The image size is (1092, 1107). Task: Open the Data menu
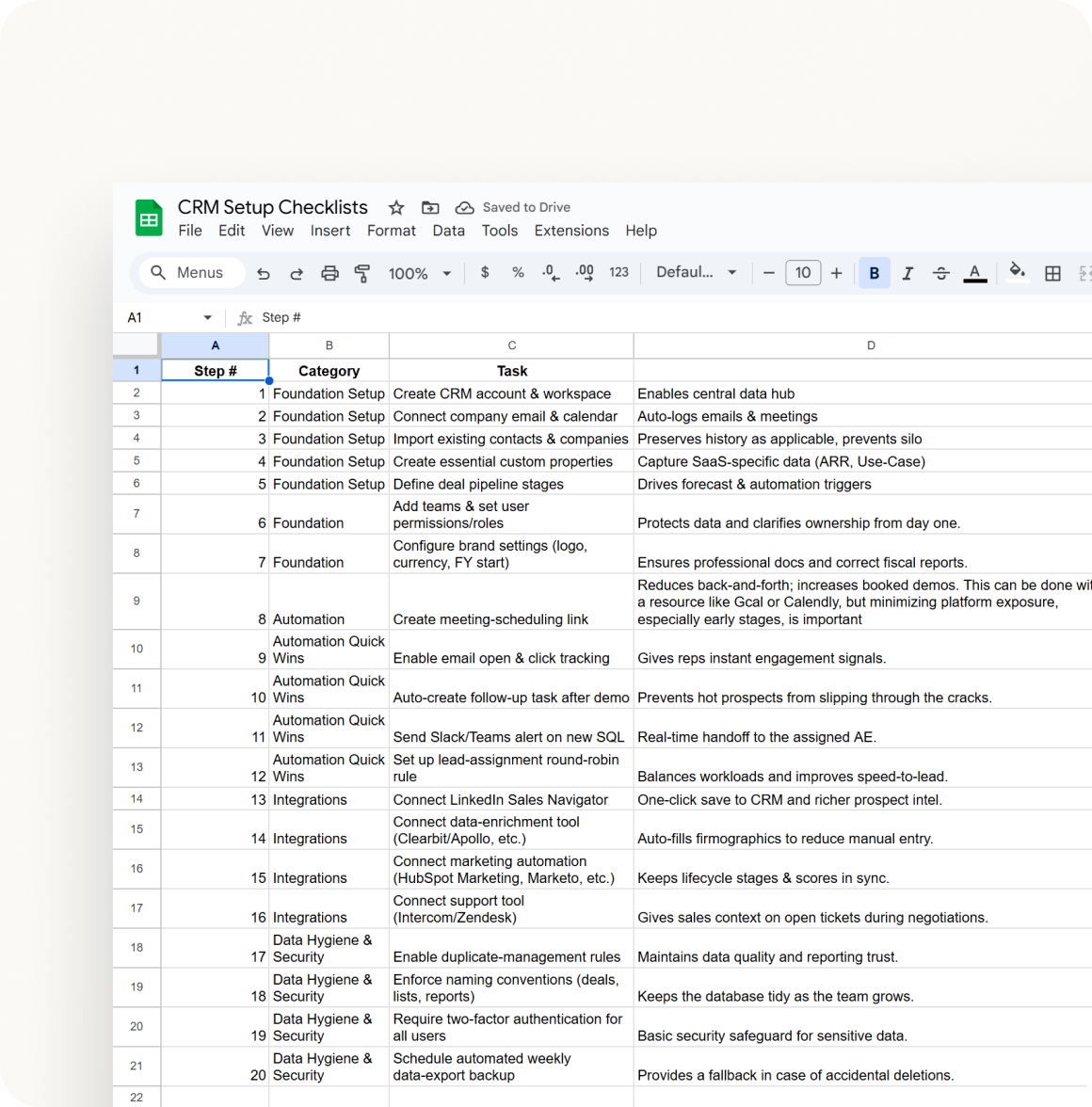pyautogui.click(x=448, y=231)
